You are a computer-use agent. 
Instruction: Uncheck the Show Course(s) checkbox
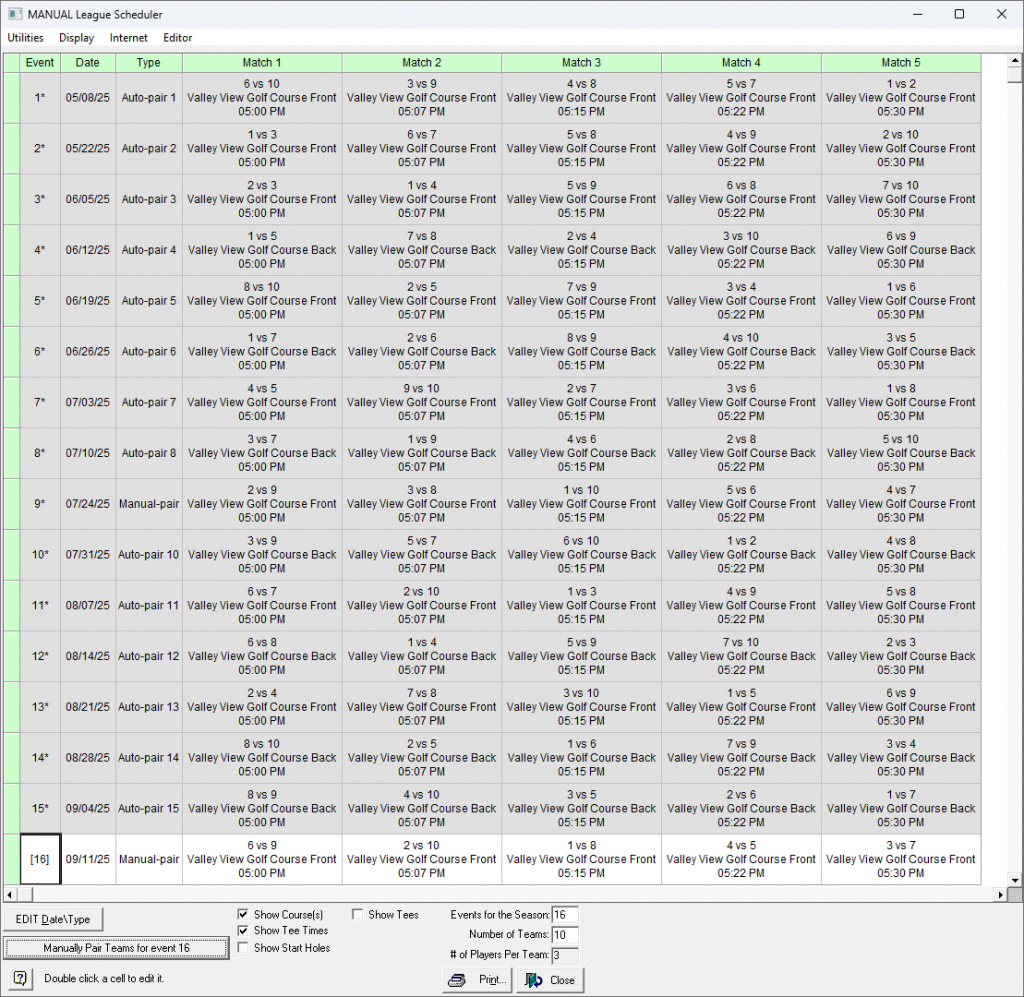click(x=243, y=914)
